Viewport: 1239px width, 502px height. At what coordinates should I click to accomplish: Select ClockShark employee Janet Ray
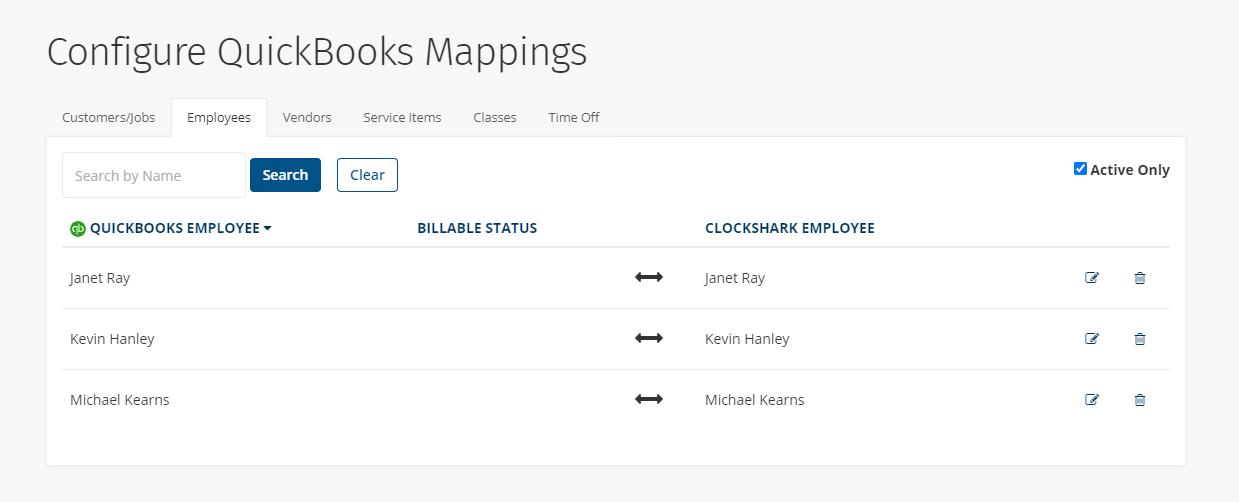coord(735,278)
